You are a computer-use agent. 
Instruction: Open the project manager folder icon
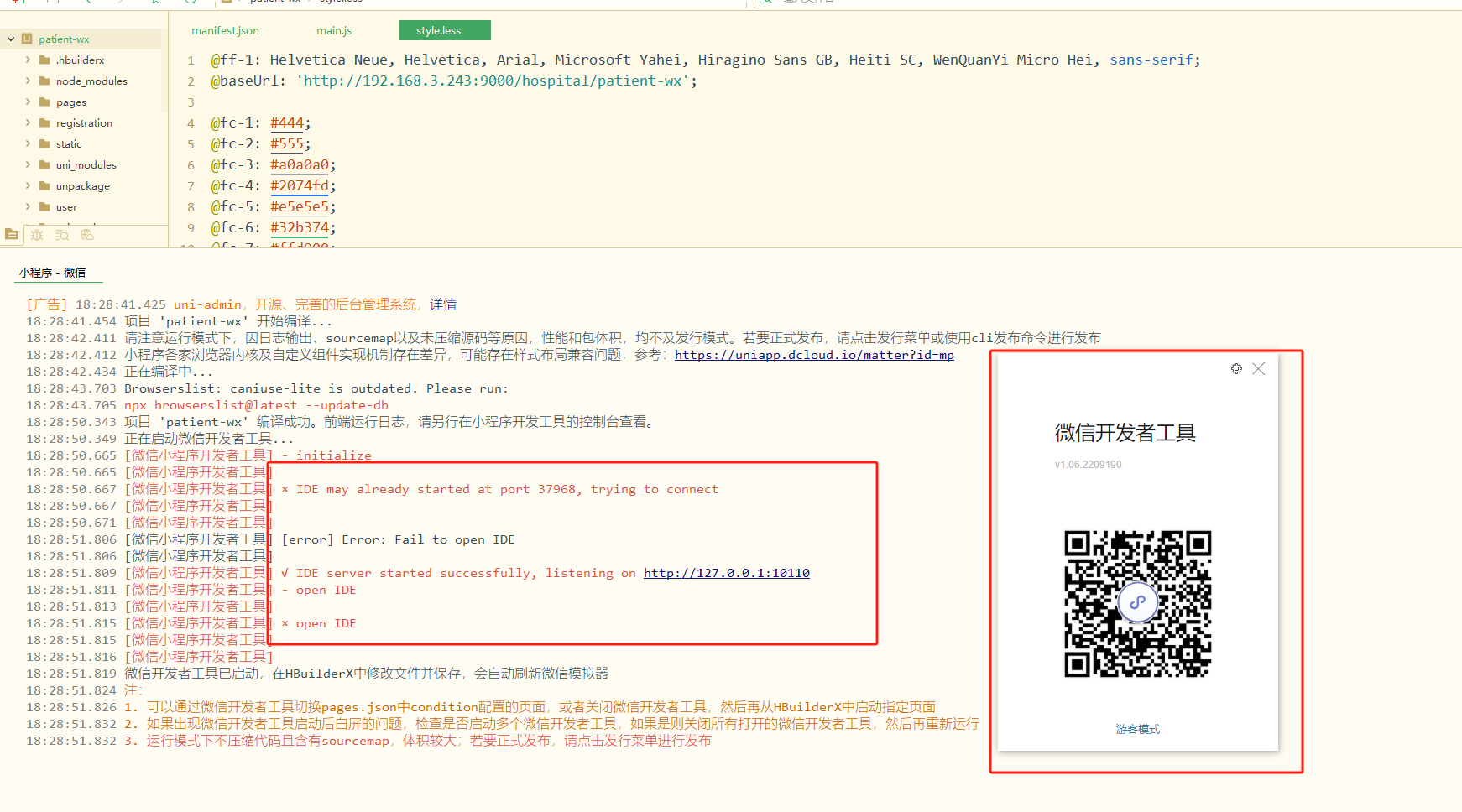pyautogui.click(x=12, y=235)
